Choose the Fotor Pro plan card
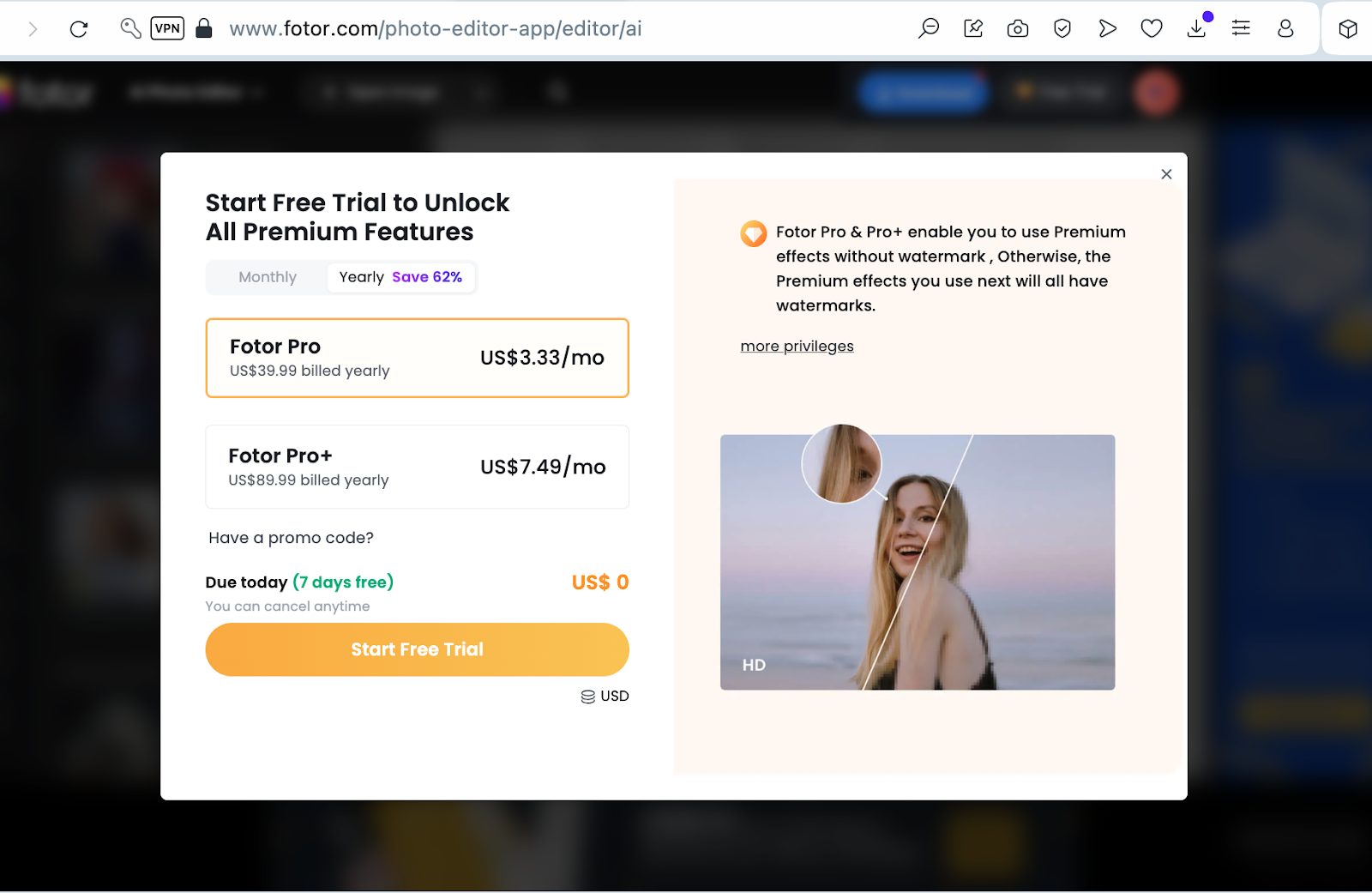 (x=417, y=358)
